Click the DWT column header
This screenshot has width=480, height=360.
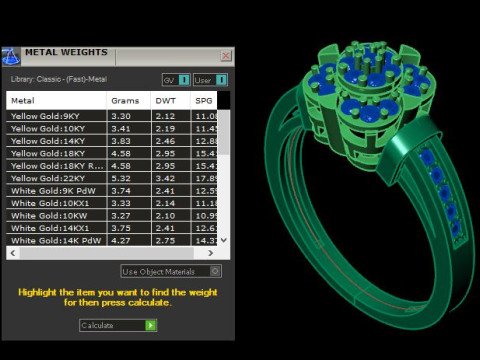click(x=171, y=101)
